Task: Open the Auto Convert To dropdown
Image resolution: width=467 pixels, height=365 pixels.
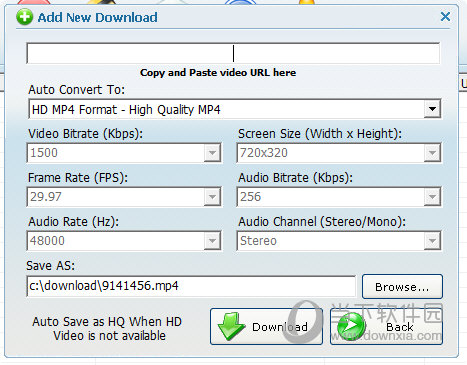Action: [432, 109]
